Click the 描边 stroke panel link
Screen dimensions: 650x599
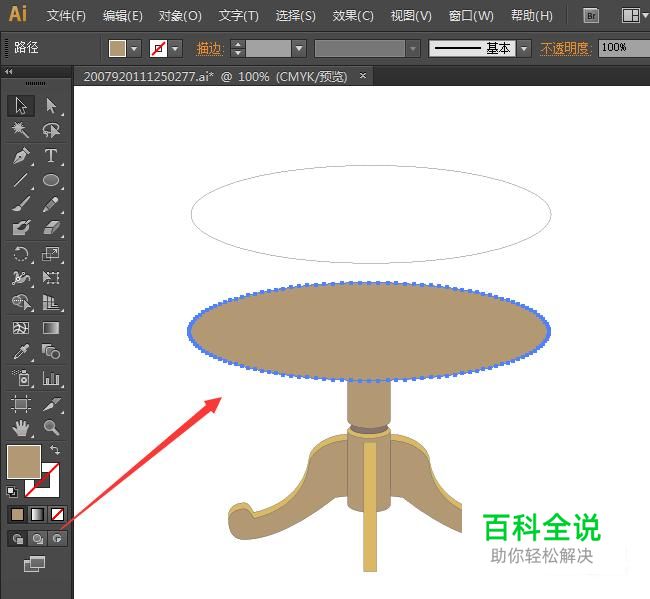[x=210, y=49]
